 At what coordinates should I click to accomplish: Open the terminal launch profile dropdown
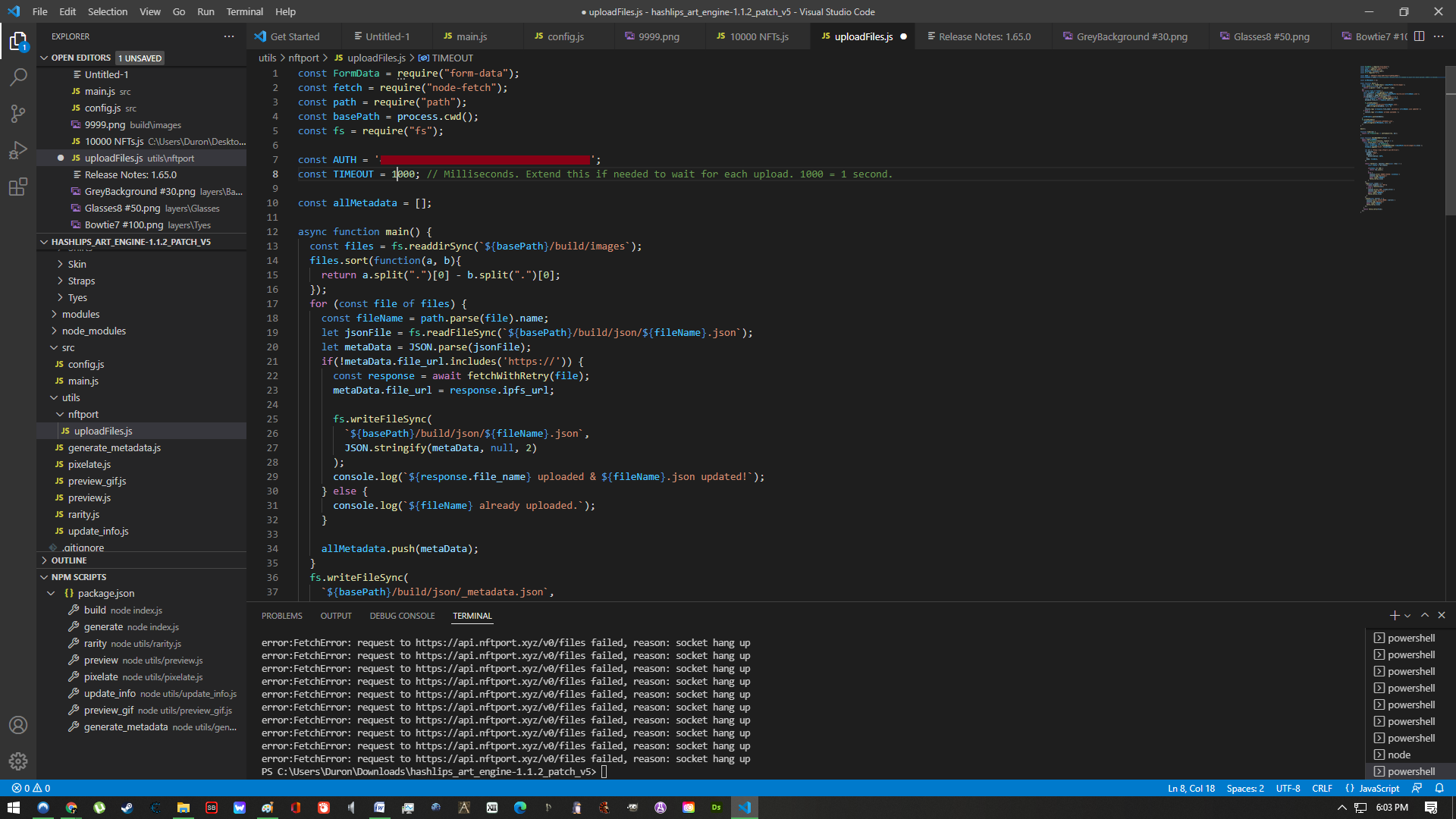[x=1407, y=615]
